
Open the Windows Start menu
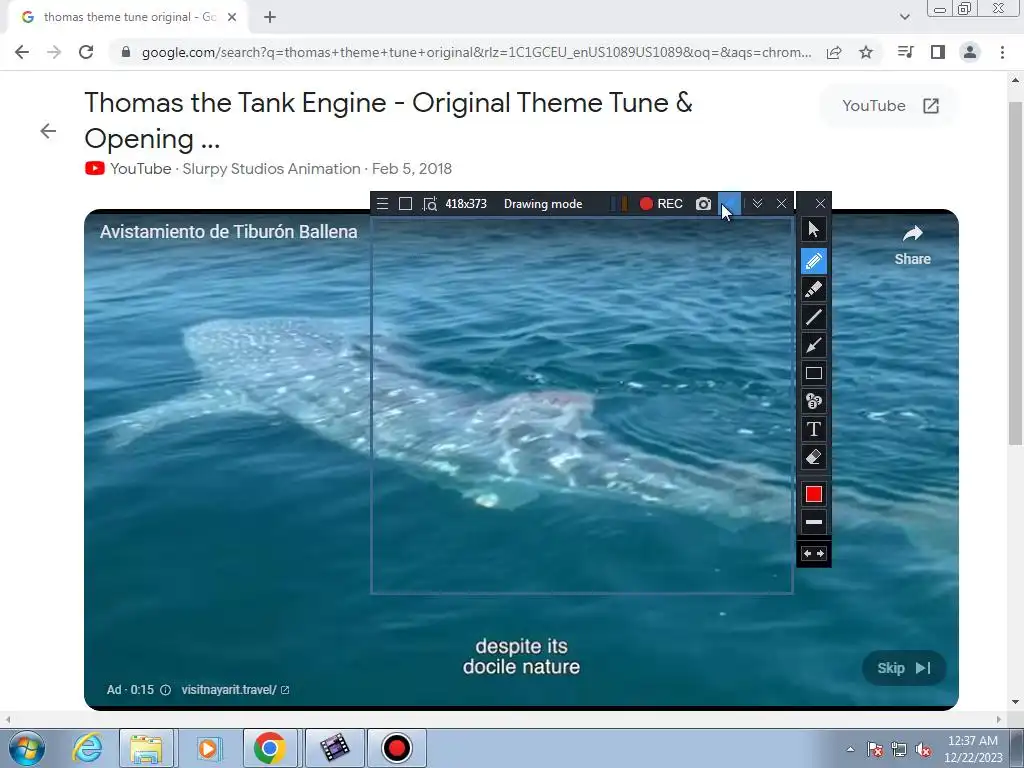point(26,748)
